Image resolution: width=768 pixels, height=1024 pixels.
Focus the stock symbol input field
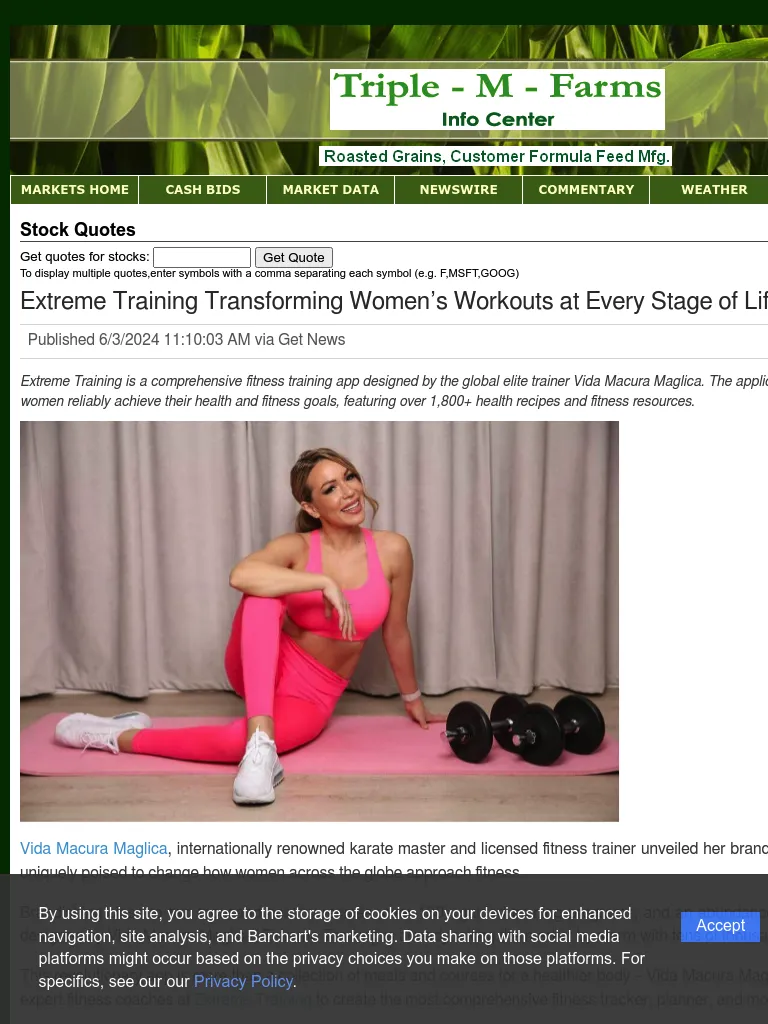(x=202, y=257)
